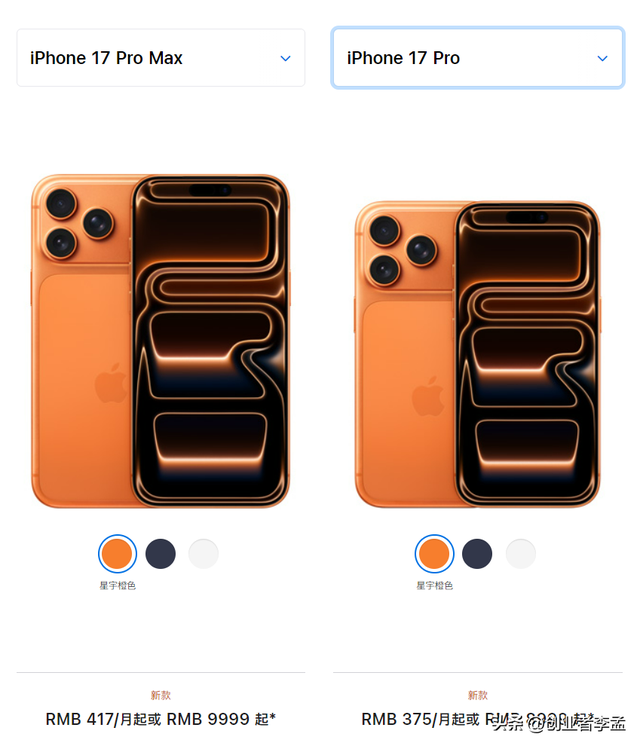Click the 星宇橙色 label under Pro Max swatches
640x746 pixels.
[118, 586]
